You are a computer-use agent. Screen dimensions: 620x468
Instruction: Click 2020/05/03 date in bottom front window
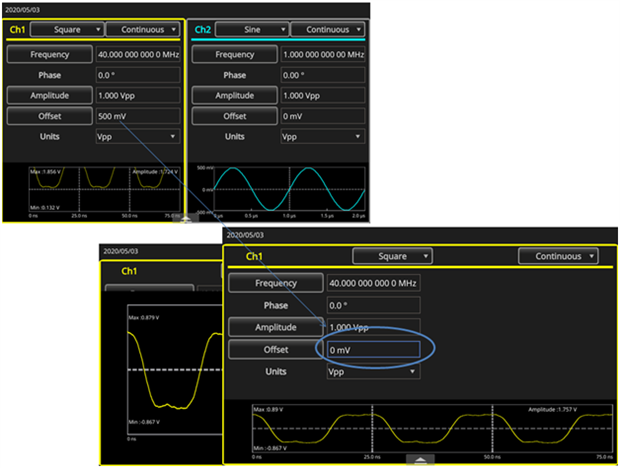coord(245,235)
